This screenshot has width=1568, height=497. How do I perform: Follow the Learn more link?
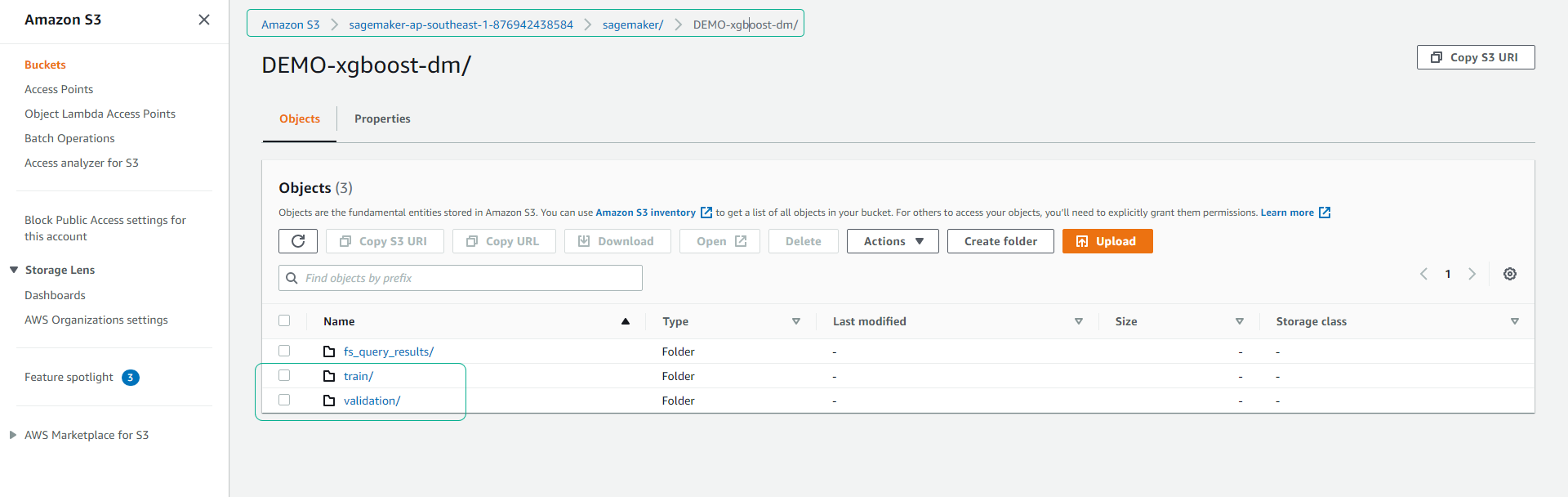[1287, 213]
